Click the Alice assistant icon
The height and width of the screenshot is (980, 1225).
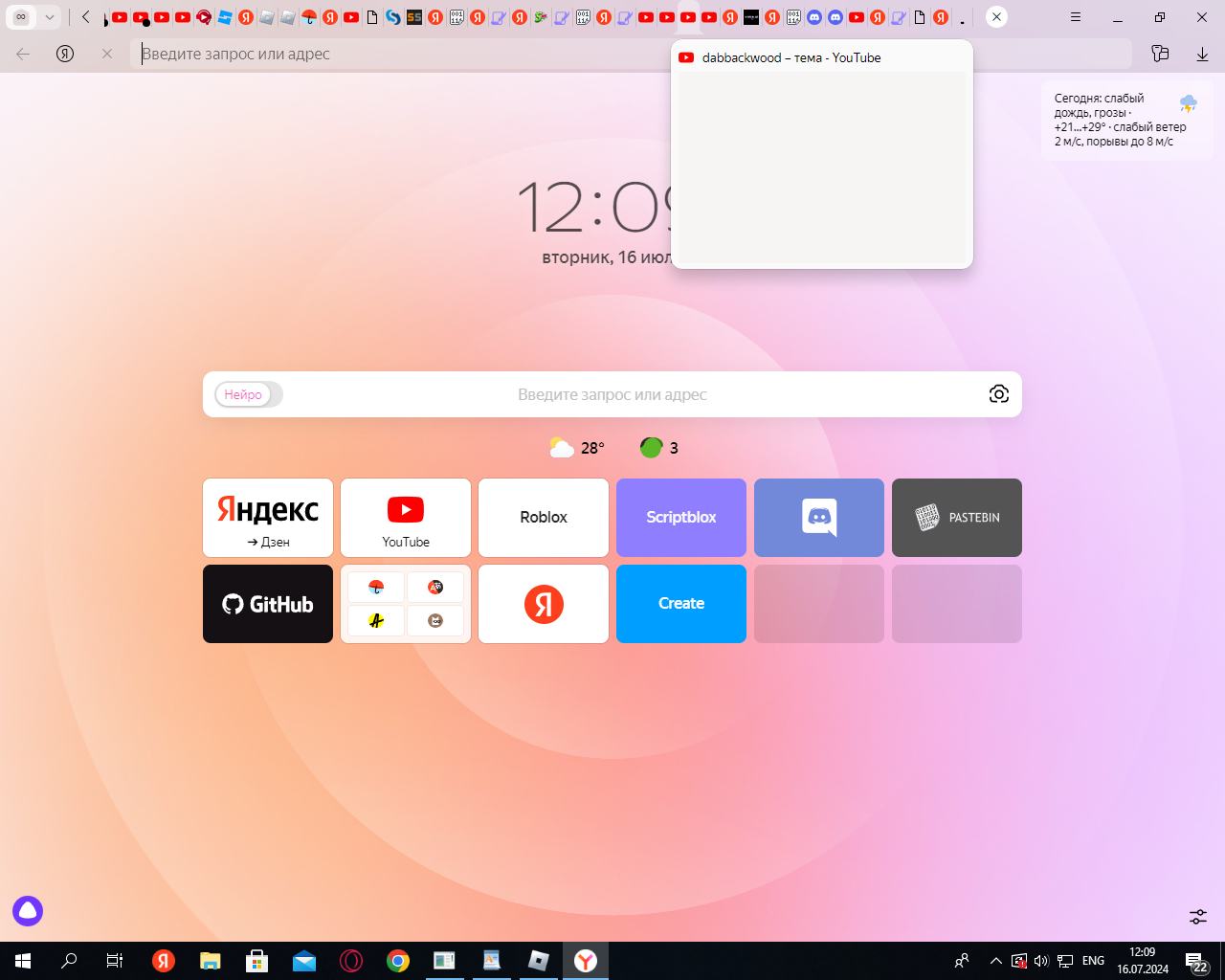coord(28,911)
